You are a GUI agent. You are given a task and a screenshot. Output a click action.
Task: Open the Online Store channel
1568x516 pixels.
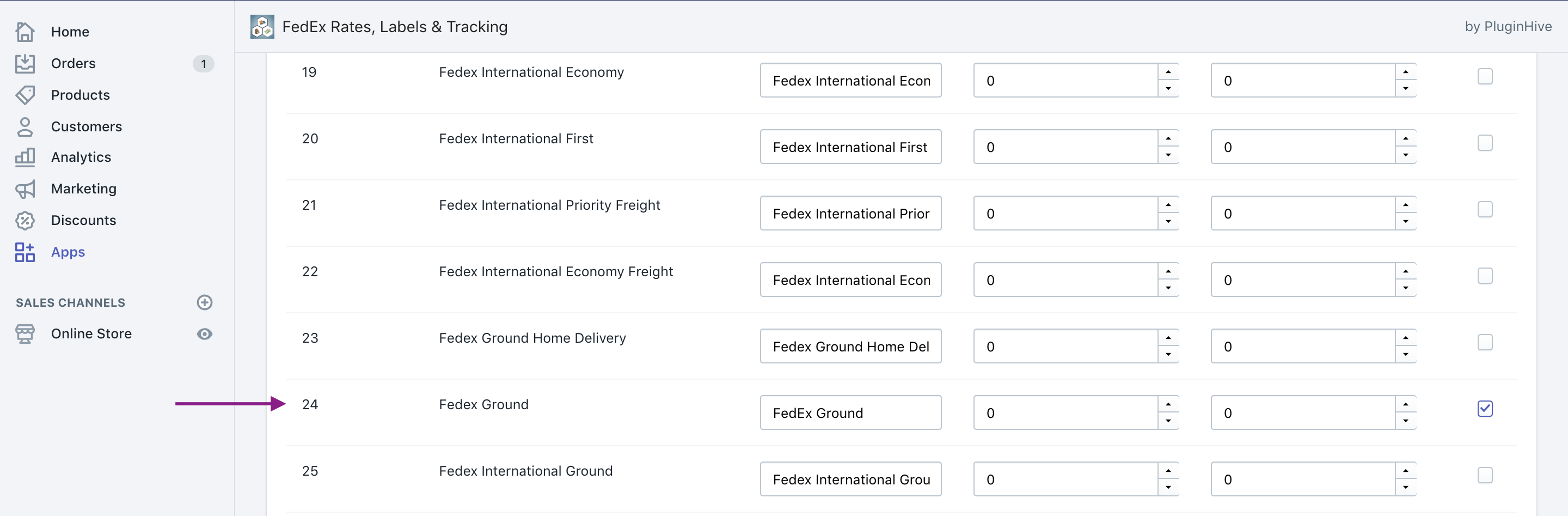pyautogui.click(x=91, y=334)
